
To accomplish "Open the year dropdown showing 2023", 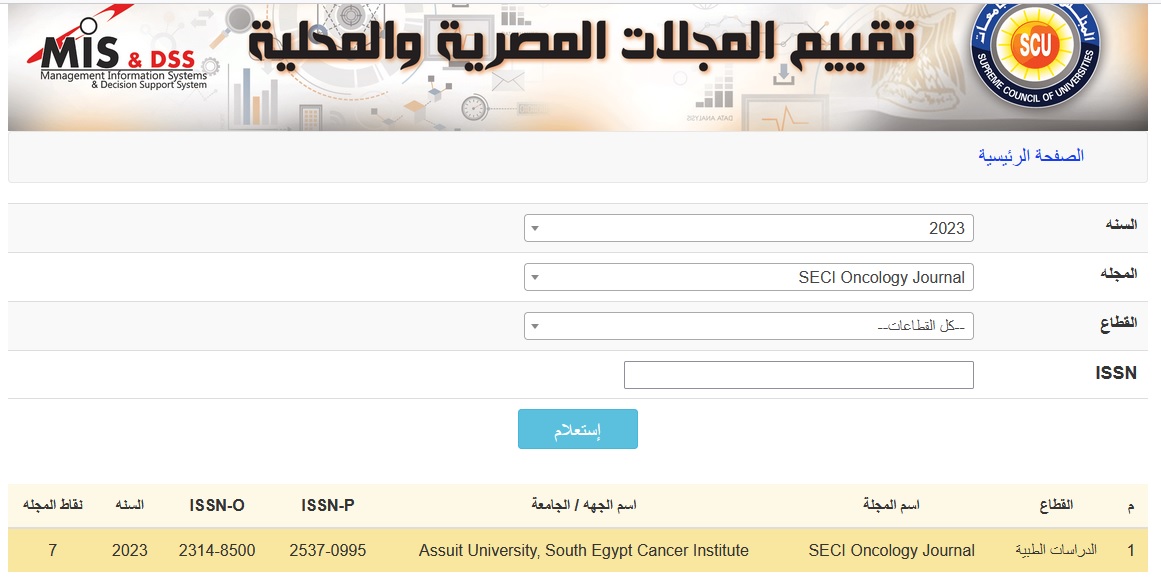I will 748,228.
